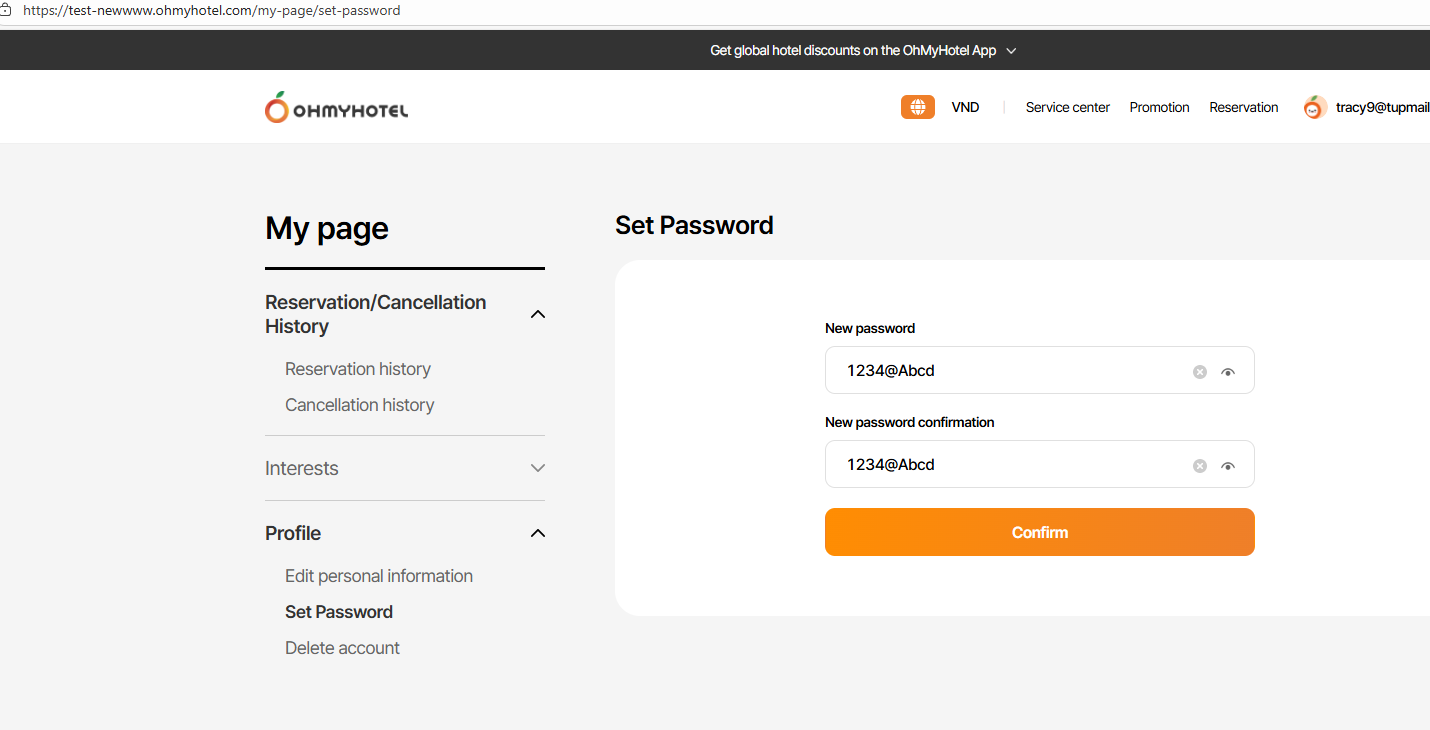Open the VND currency selector
The width and height of the screenshot is (1430, 730).
click(x=965, y=107)
